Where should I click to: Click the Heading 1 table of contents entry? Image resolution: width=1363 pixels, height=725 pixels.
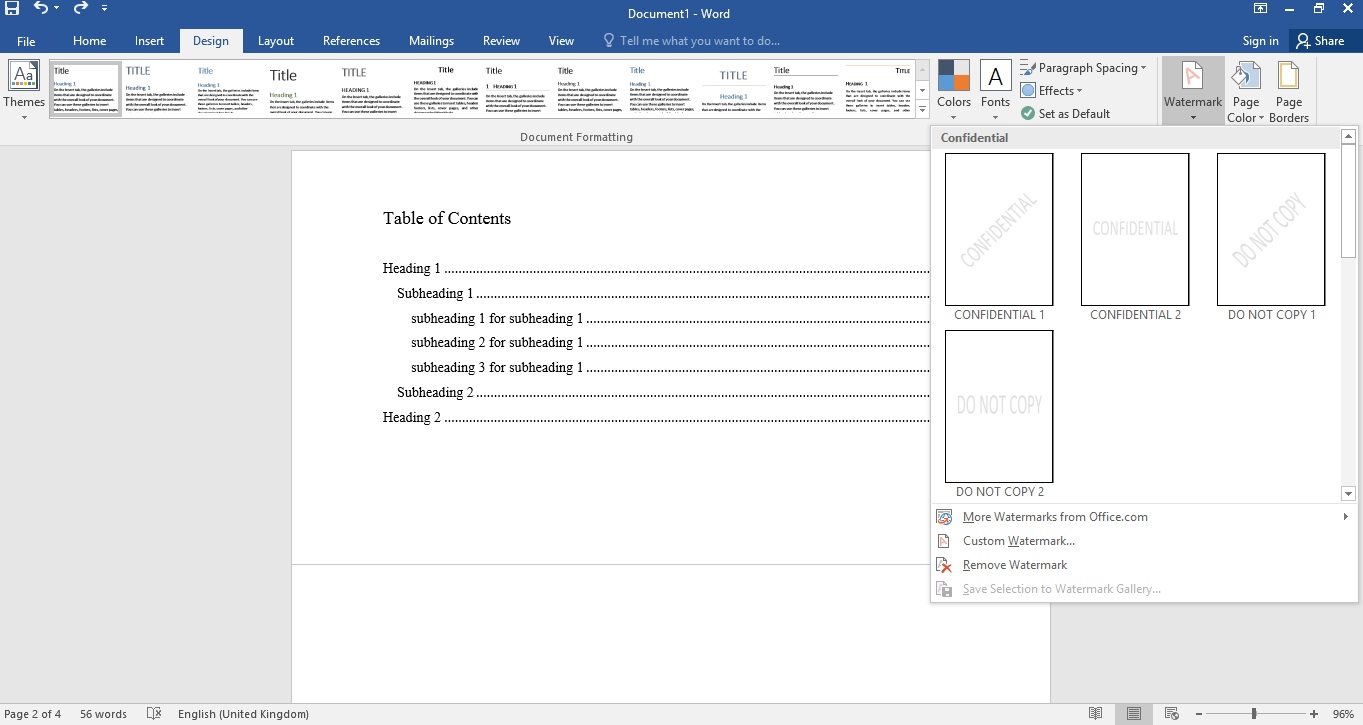pos(656,268)
